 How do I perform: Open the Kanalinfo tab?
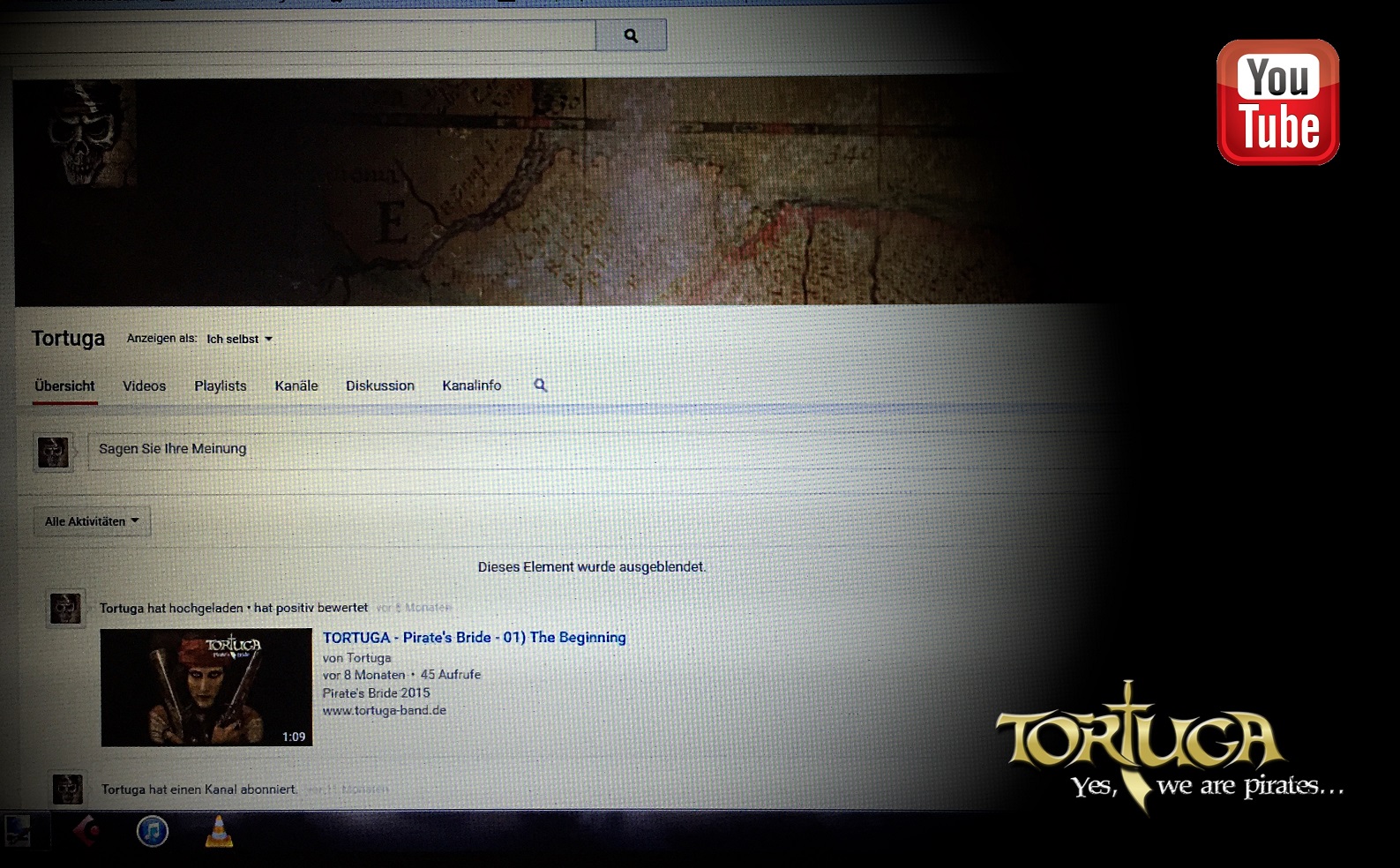(x=472, y=385)
